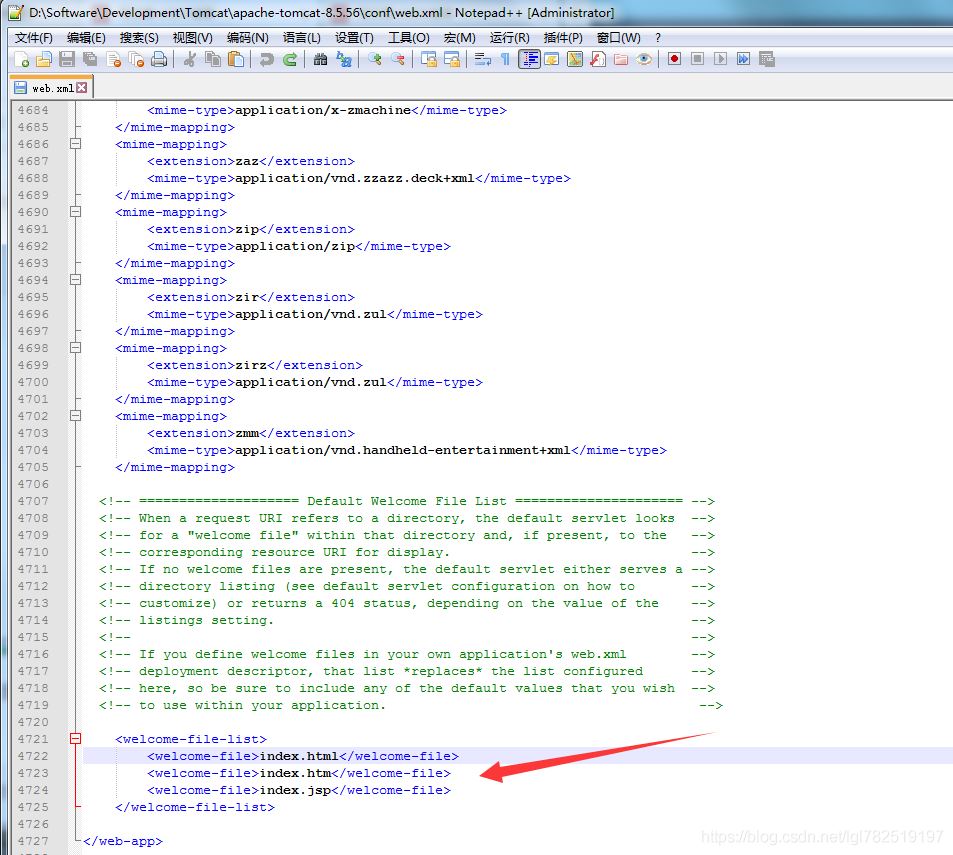Toggle word wrap in the toolbar
The height and width of the screenshot is (855, 953).
482,60
